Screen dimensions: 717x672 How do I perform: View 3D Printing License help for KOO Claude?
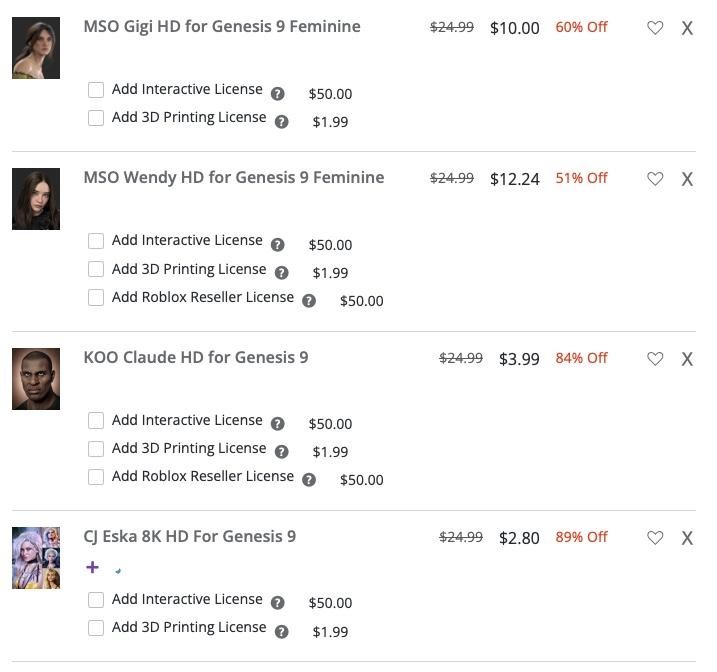click(x=282, y=452)
